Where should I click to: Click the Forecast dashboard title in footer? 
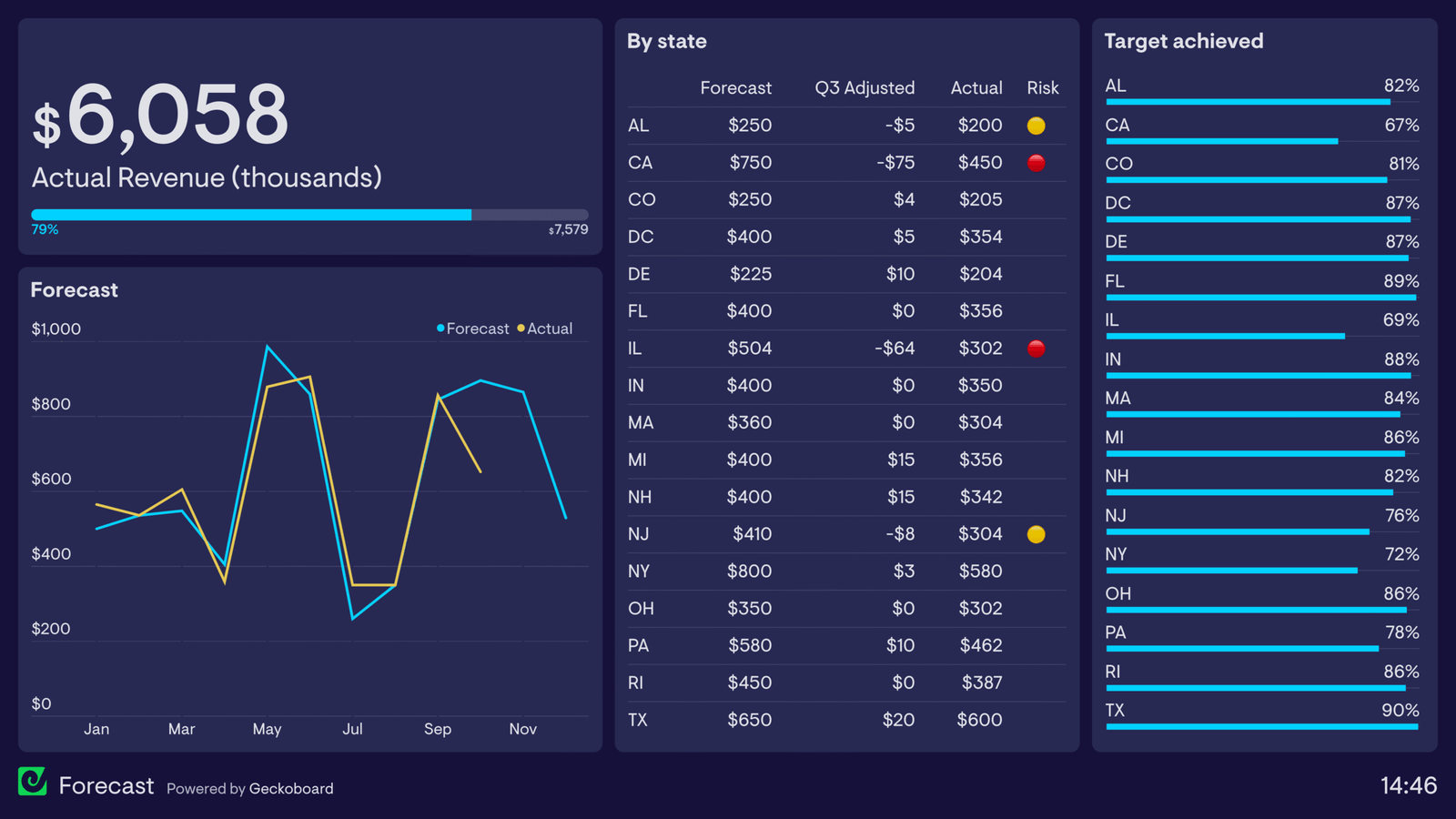pyautogui.click(x=106, y=785)
